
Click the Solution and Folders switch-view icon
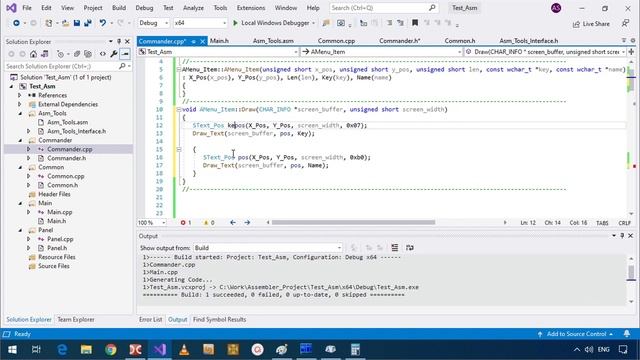pos(44,54)
